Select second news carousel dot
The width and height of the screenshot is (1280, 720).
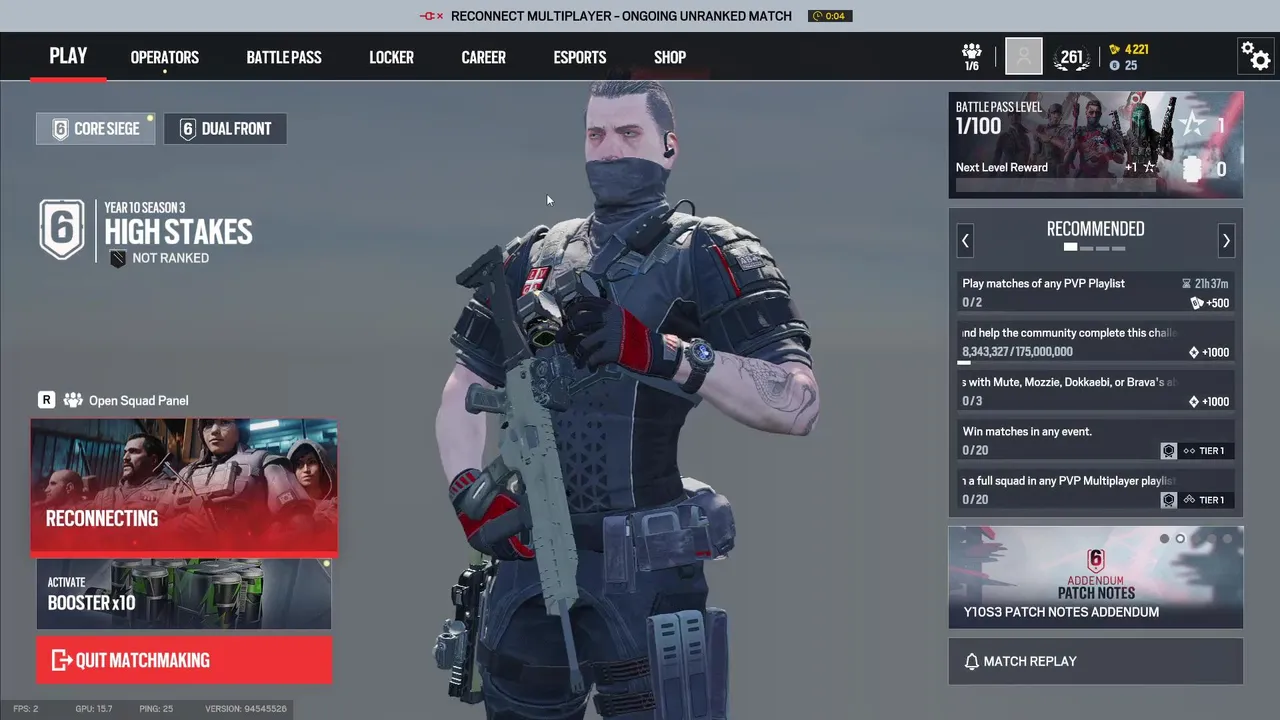(1180, 539)
